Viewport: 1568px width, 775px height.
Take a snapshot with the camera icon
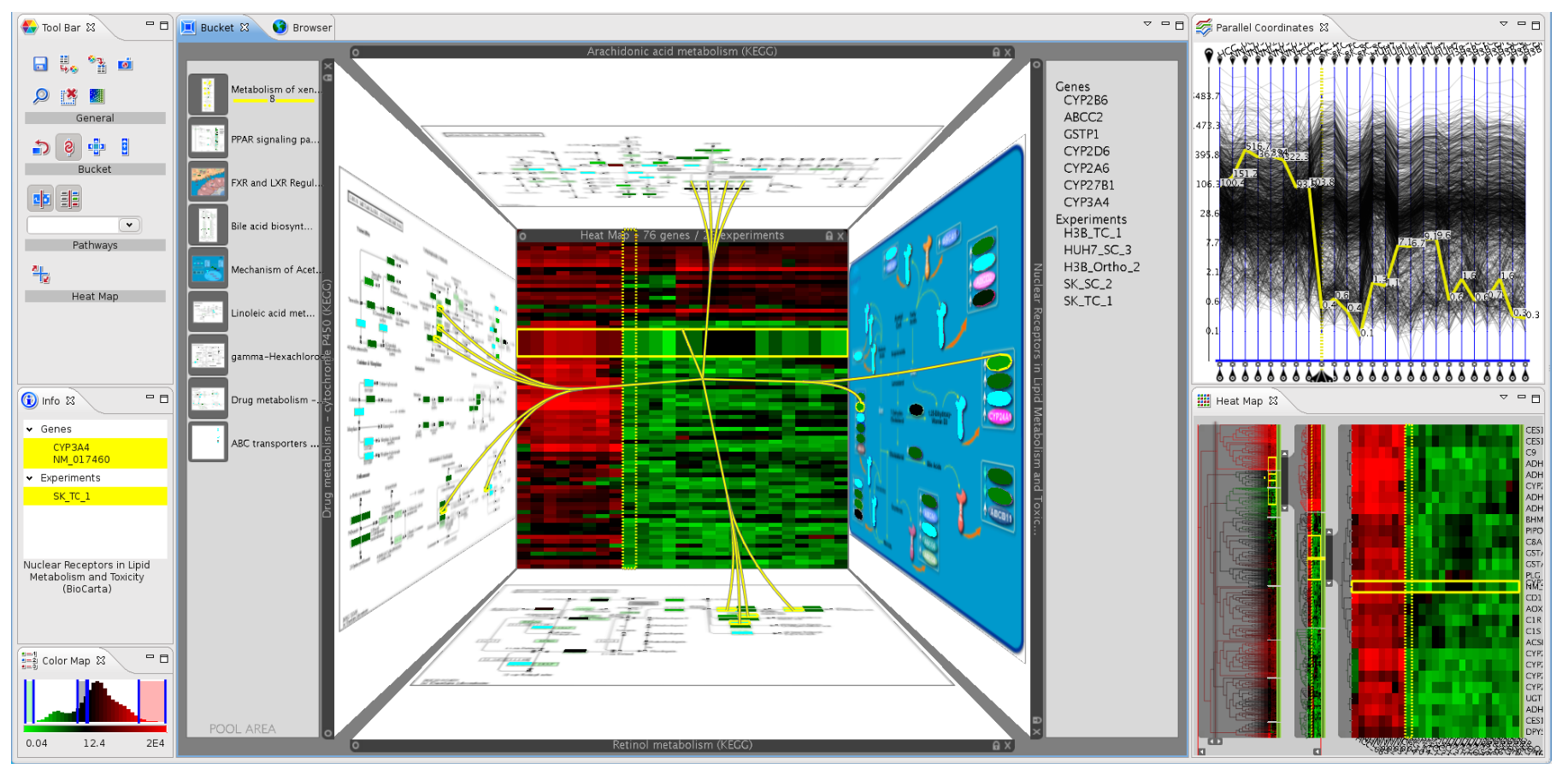click(126, 64)
